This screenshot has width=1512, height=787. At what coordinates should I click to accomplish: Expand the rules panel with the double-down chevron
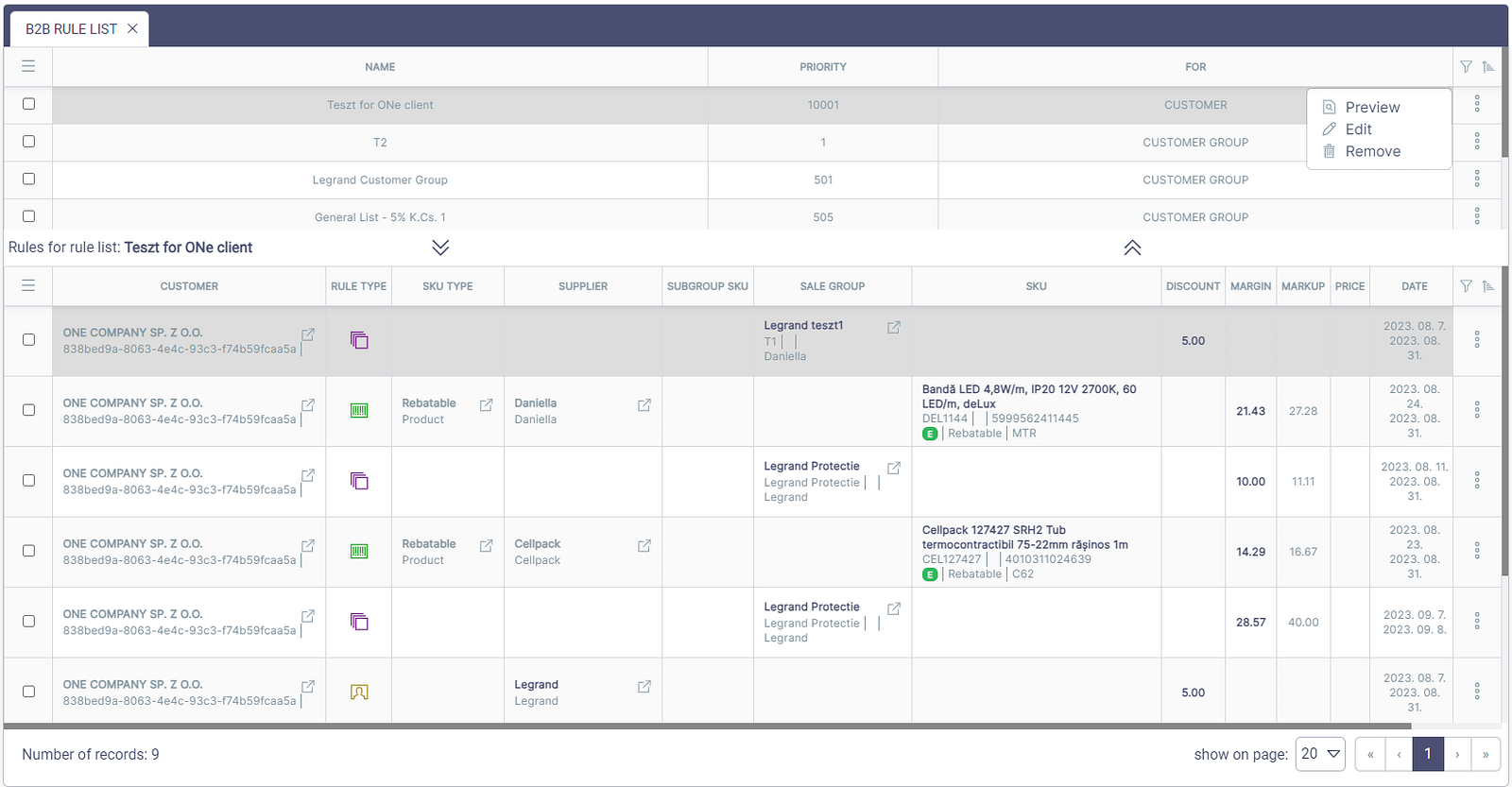[x=440, y=248]
